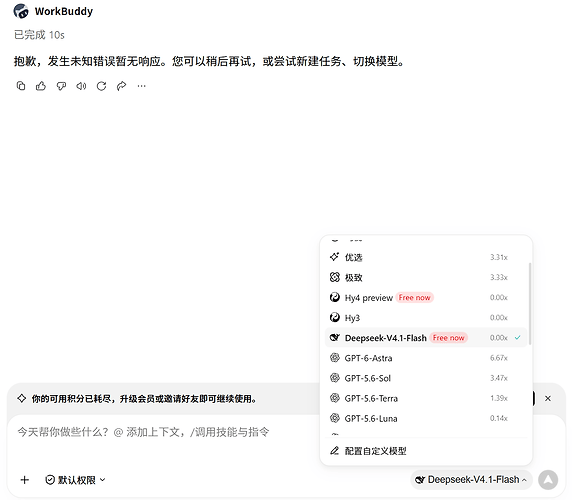
Task: Open 配置自定义模型 settings
Action: tap(425, 451)
